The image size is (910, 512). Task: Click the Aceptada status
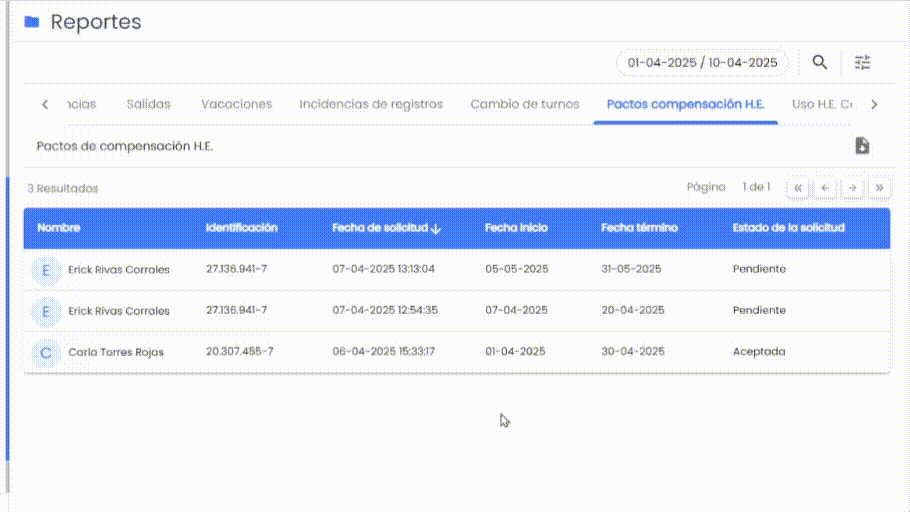759,351
